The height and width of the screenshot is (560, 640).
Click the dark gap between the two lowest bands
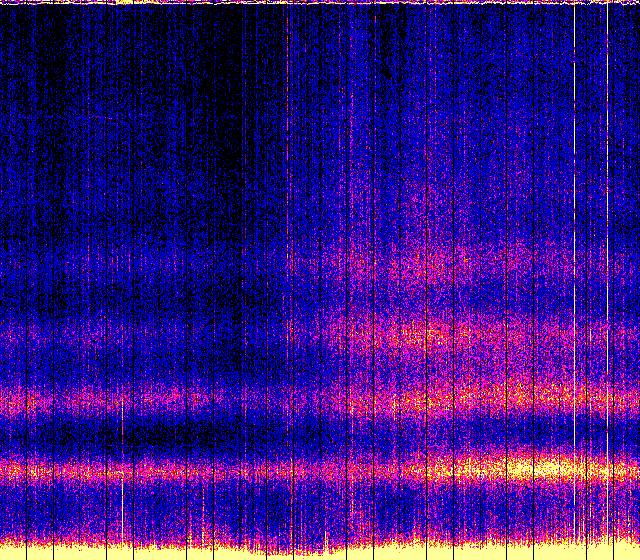point(200,436)
